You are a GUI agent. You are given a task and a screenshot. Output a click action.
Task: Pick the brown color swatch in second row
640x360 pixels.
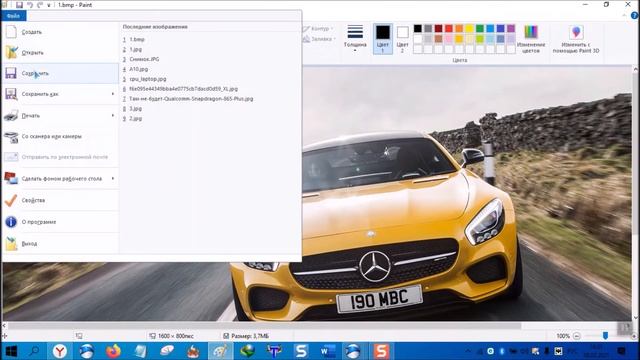[438, 39]
